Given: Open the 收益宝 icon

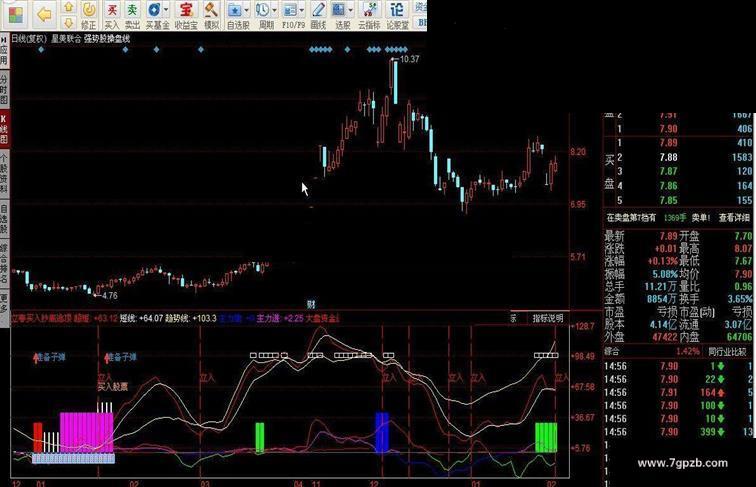Looking at the screenshot, I should (x=186, y=10).
